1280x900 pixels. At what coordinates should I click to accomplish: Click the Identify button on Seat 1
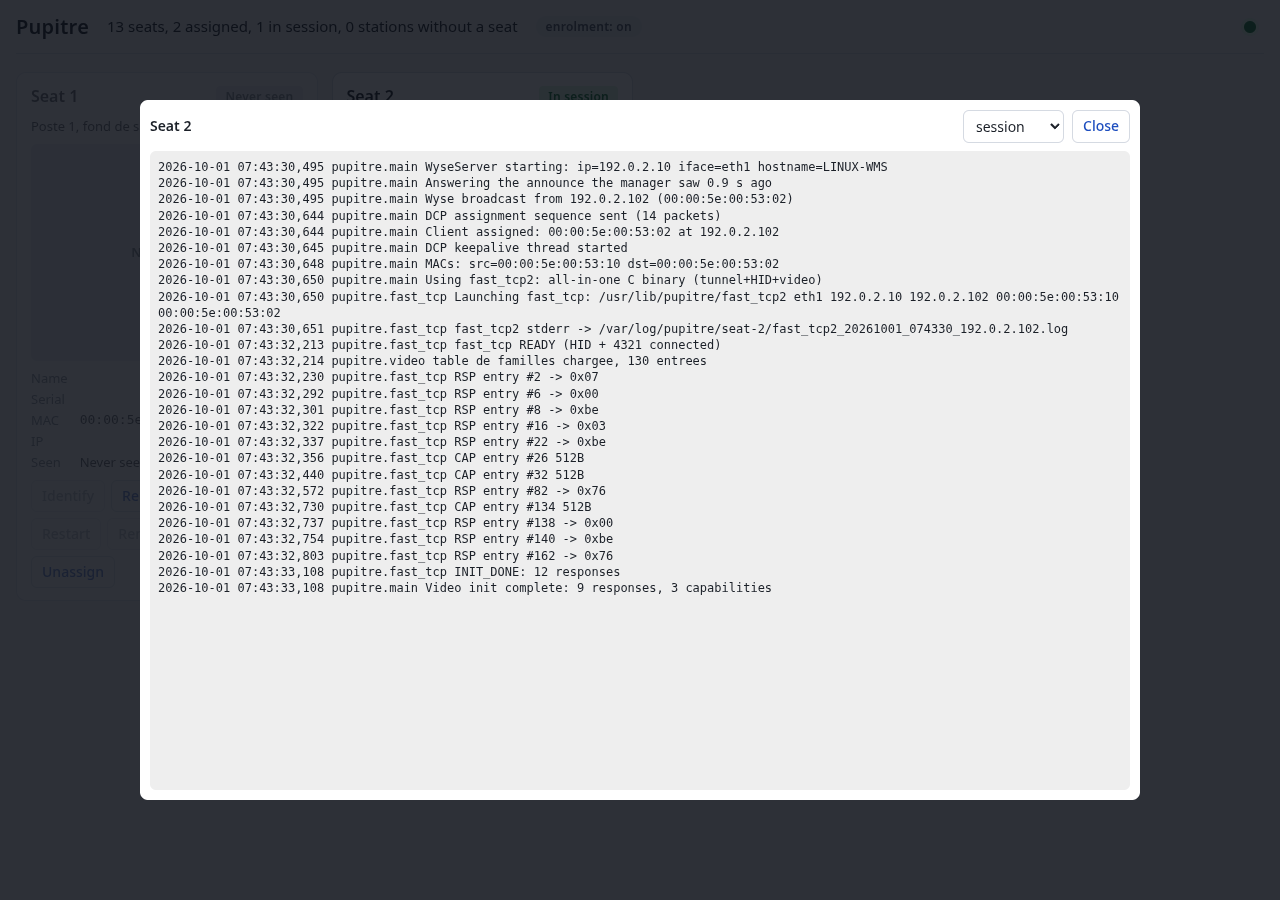pos(68,496)
